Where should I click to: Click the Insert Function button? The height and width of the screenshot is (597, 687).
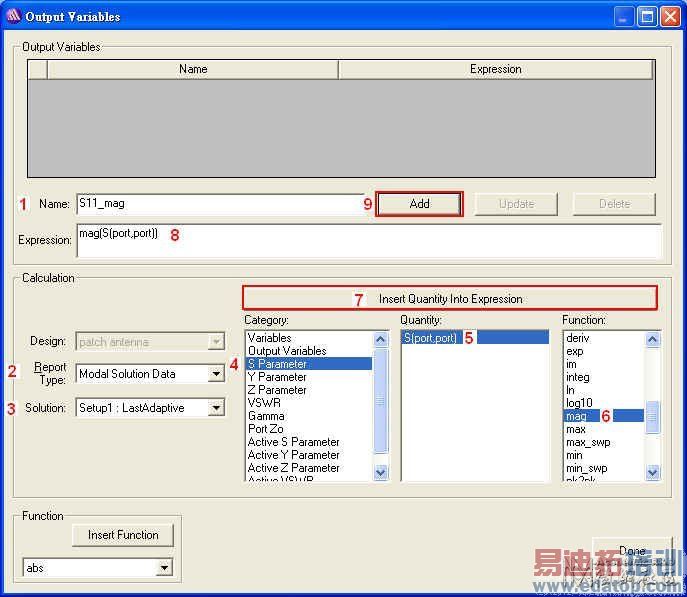coord(123,535)
